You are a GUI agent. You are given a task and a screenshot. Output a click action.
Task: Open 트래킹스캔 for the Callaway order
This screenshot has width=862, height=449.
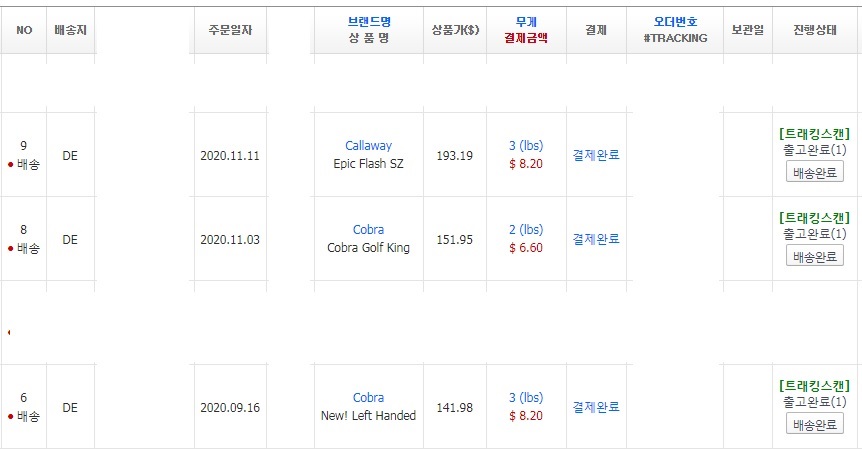pyautogui.click(x=813, y=134)
